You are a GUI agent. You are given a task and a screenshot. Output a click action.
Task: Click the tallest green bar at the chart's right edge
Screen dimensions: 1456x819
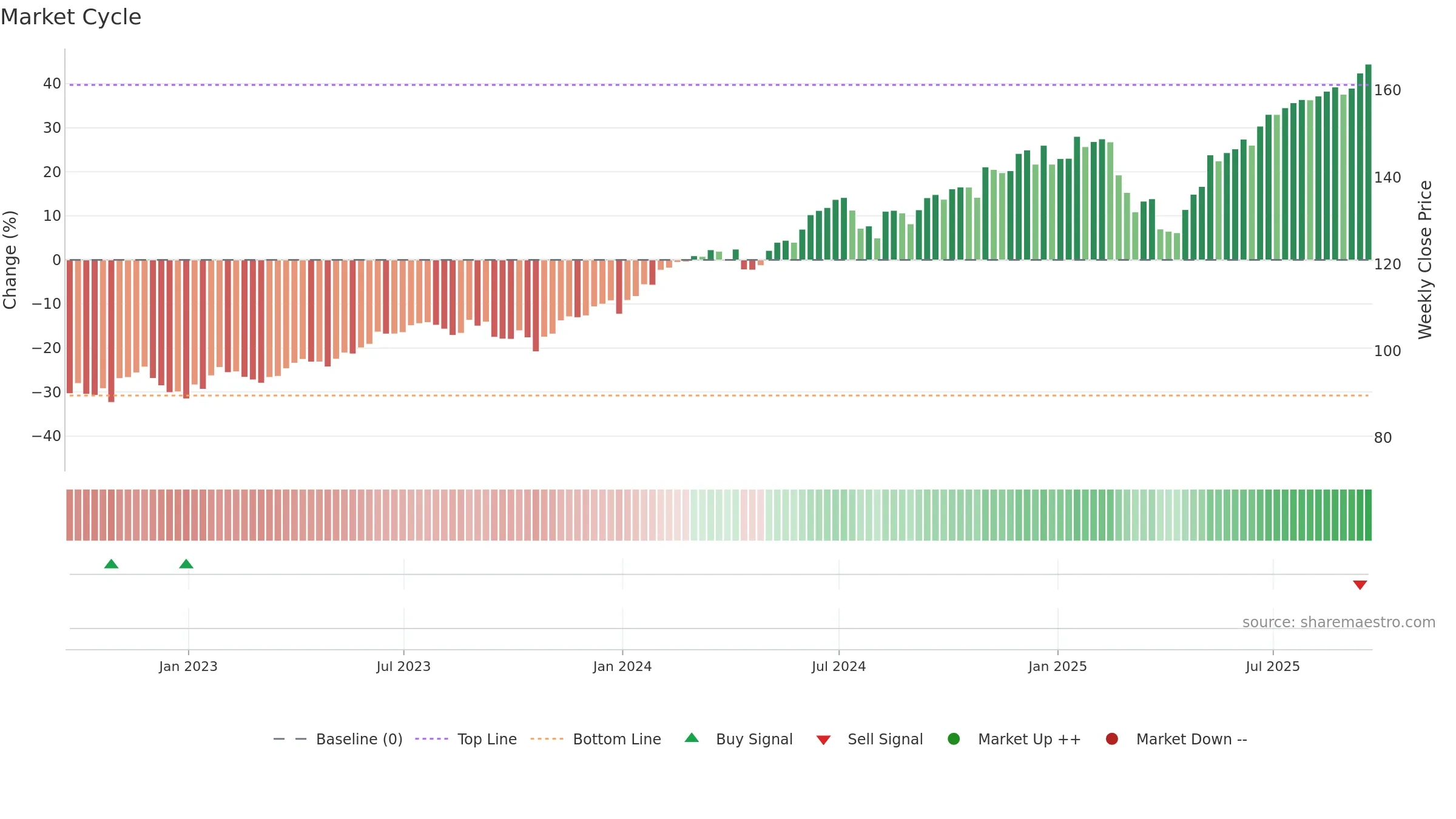[1368, 162]
